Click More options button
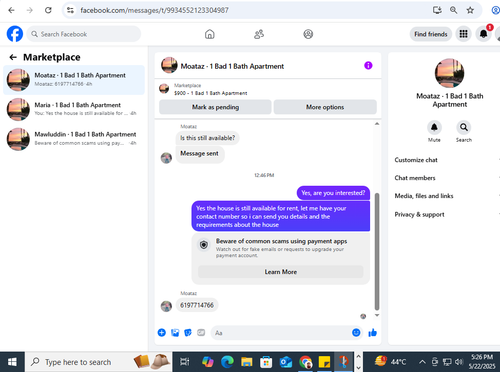Viewport: 500px width, 372px height. [325, 107]
